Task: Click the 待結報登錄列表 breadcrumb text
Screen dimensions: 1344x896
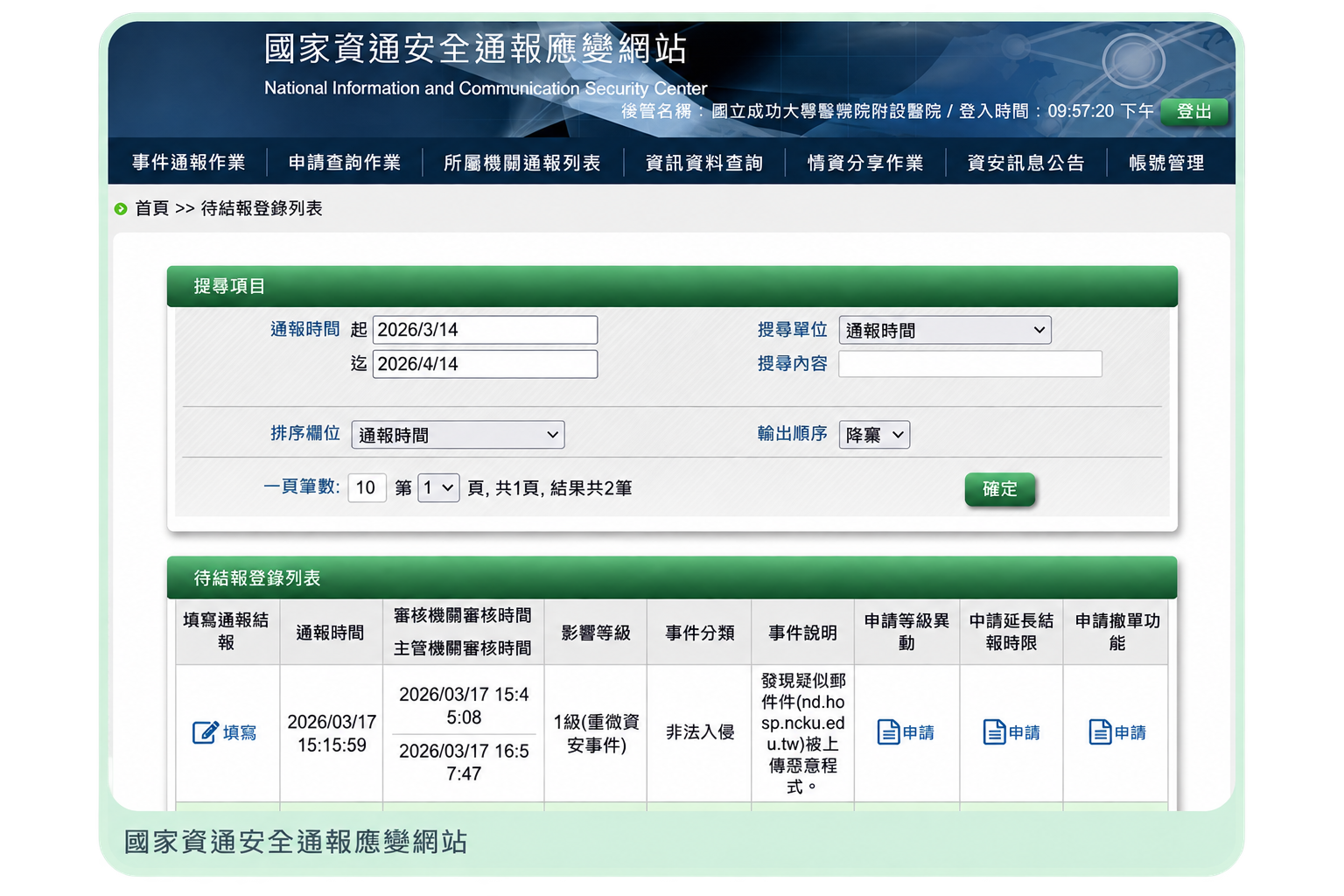Action: (262, 208)
